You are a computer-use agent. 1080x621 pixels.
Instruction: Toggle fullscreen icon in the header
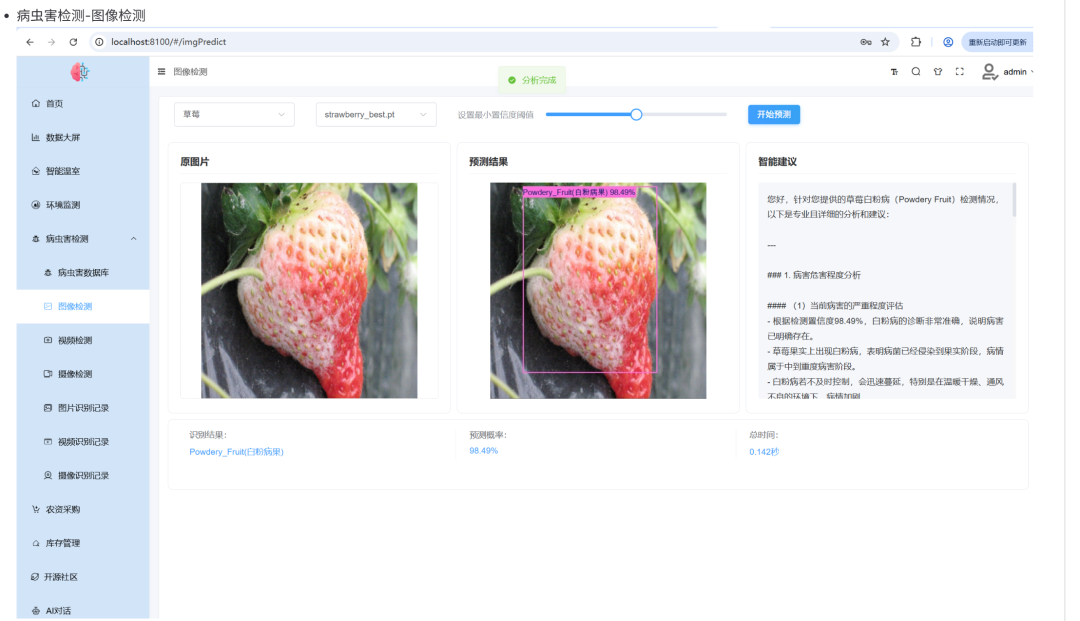tap(959, 72)
